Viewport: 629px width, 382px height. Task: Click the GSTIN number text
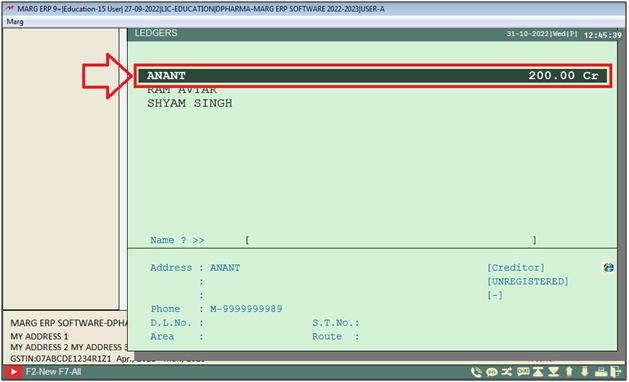pos(60,358)
